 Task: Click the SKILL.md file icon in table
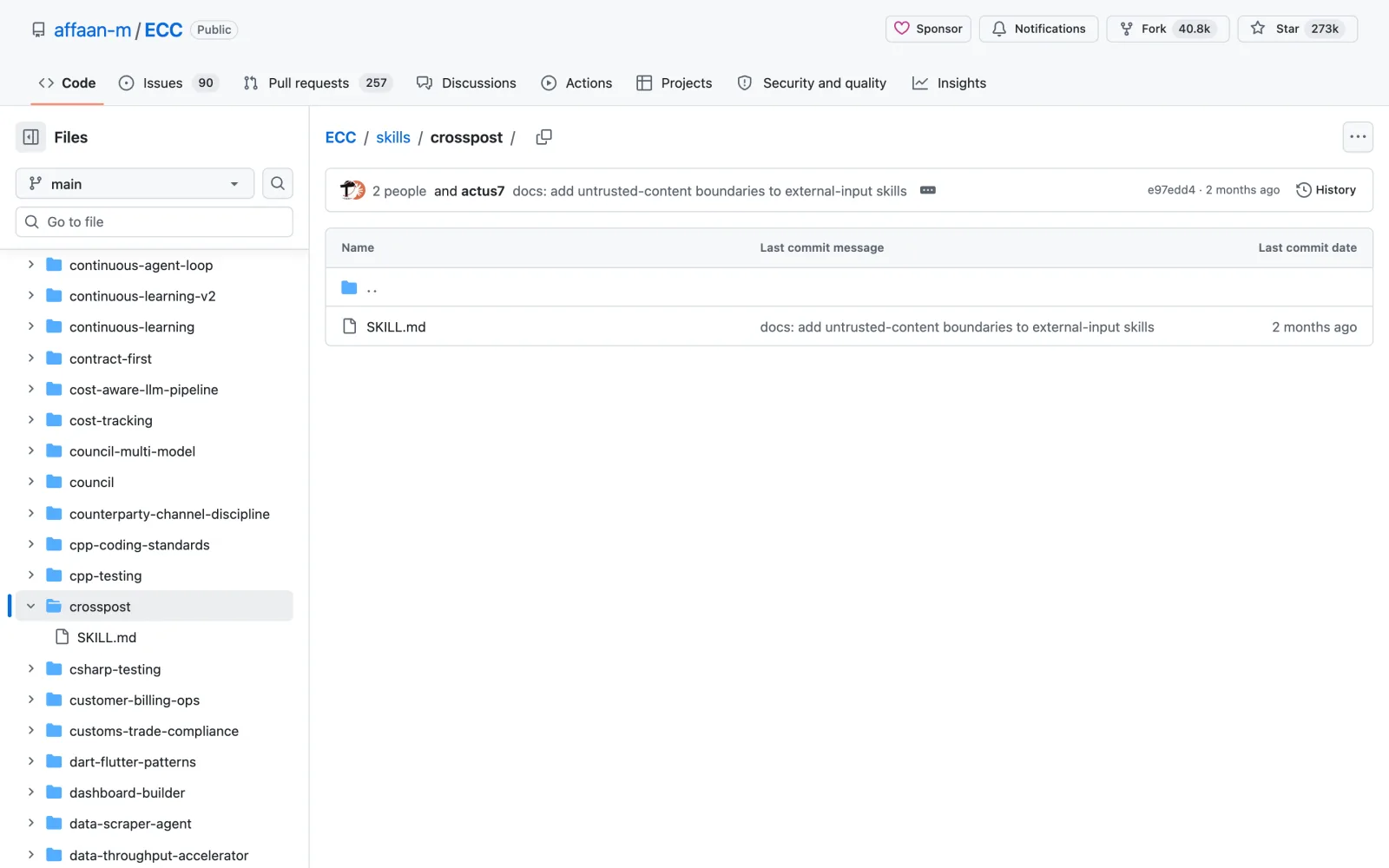click(x=349, y=326)
